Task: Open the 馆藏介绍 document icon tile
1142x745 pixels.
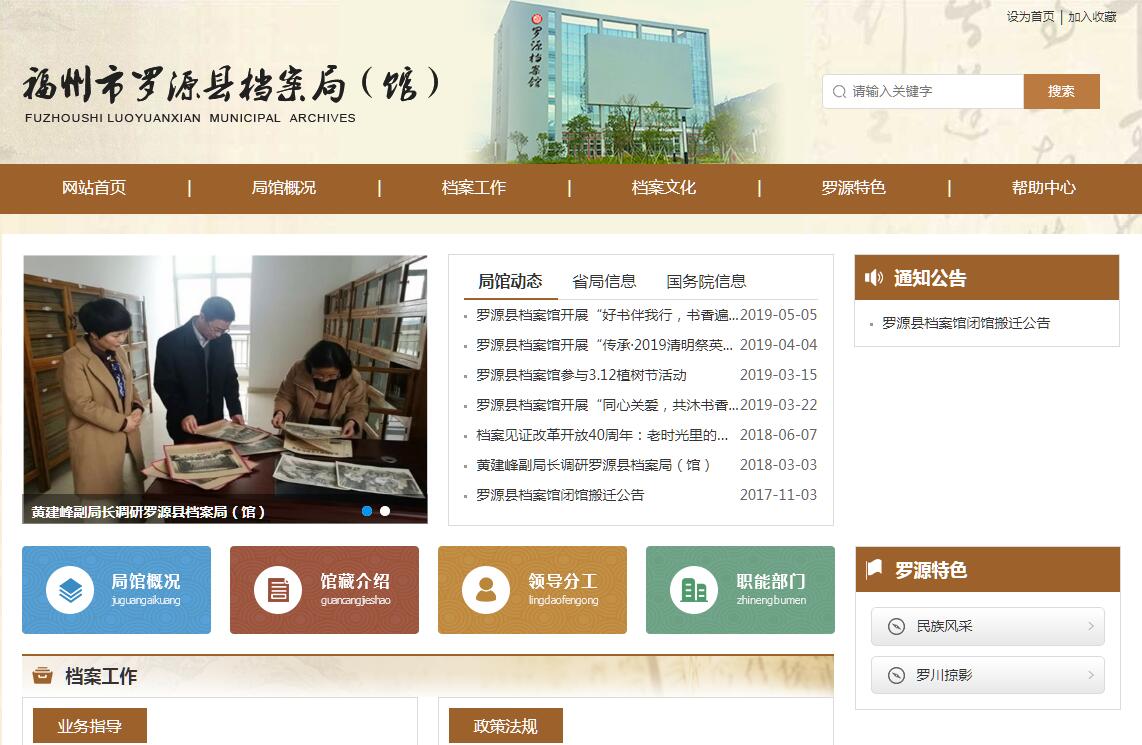Action: point(278,590)
